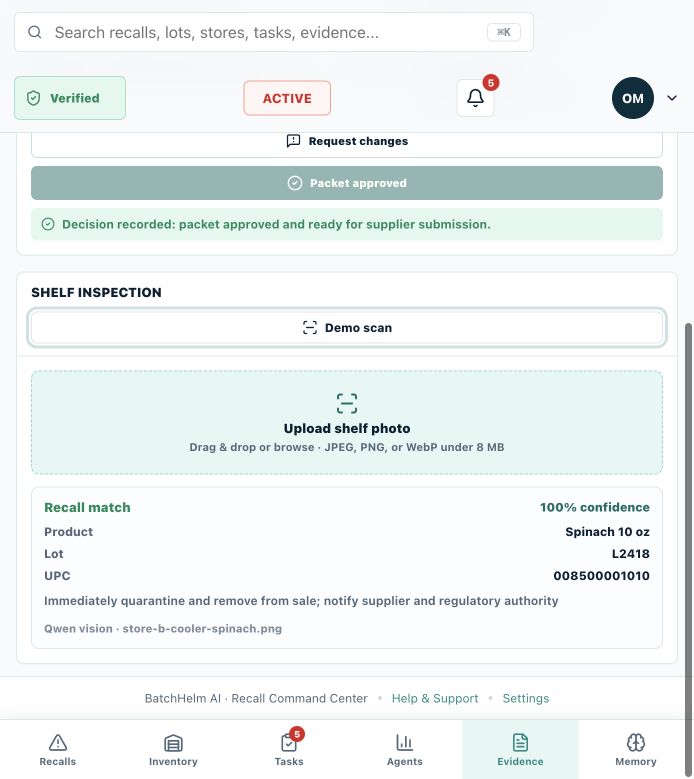
Task: Open Help & Support link
Action: (435, 699)
